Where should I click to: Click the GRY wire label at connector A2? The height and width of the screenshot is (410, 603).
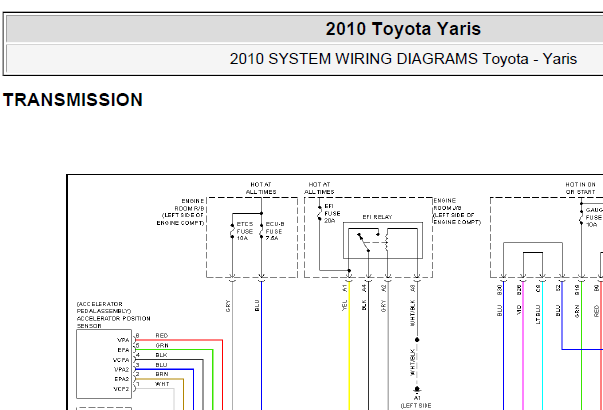click(x=383, y=306)
